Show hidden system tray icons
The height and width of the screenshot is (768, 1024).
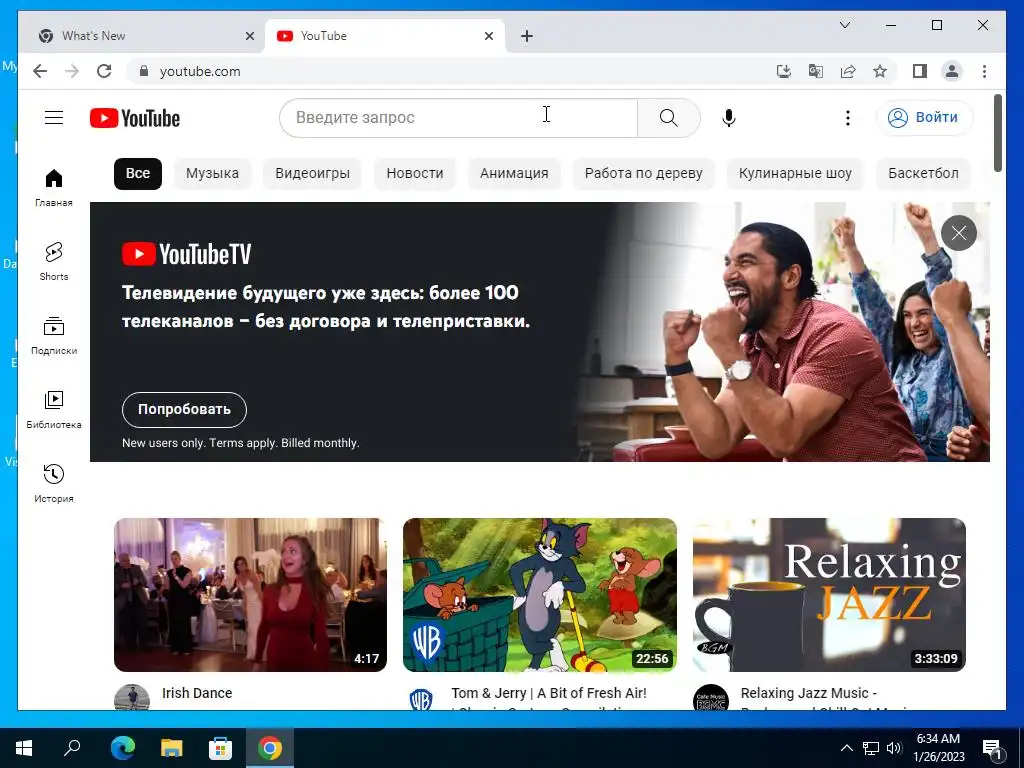coord(846,748)
